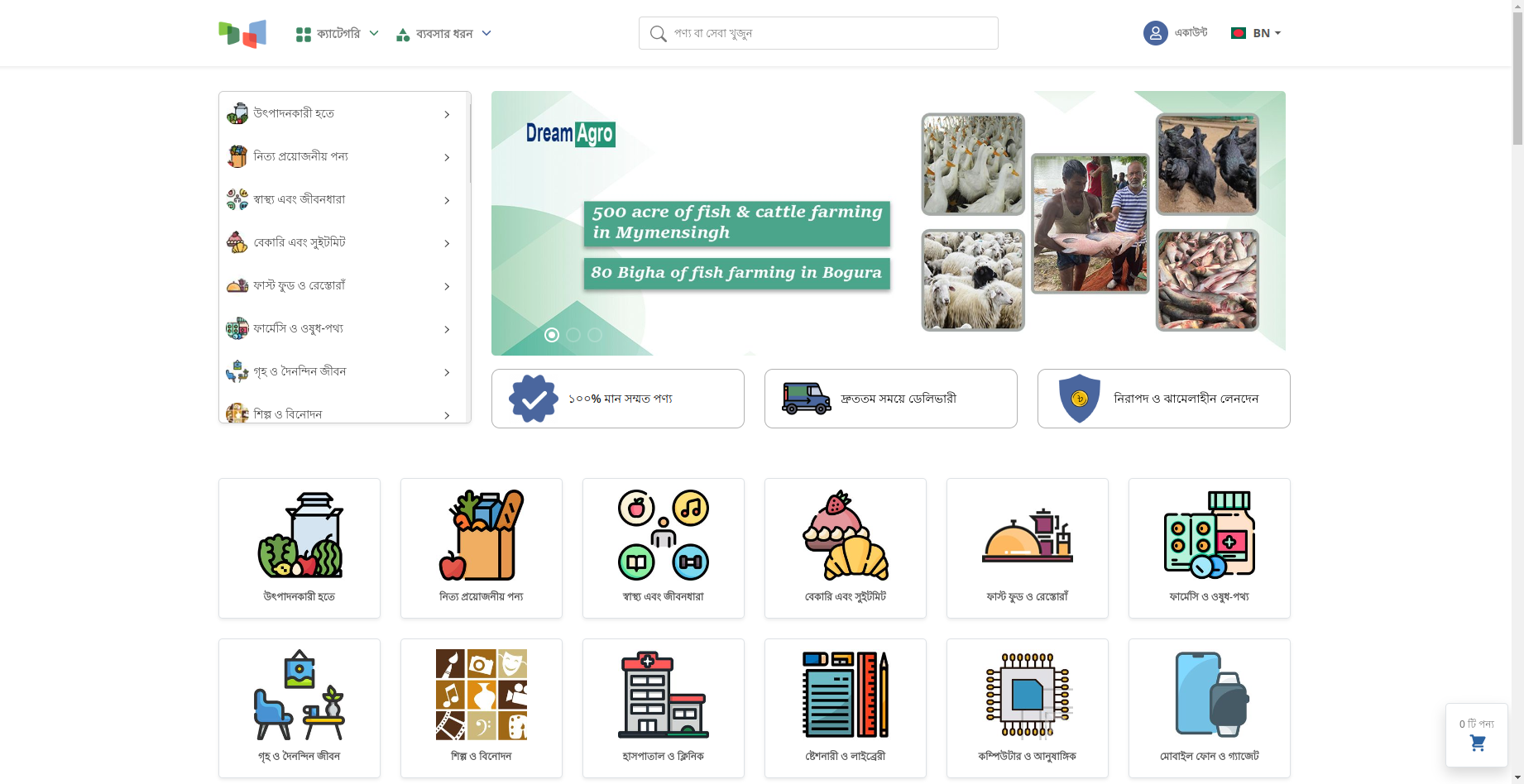1524x784 pixels.
Task: Open the শিল্প ও বিনোদন grid tile
Action: coord(481,708)
